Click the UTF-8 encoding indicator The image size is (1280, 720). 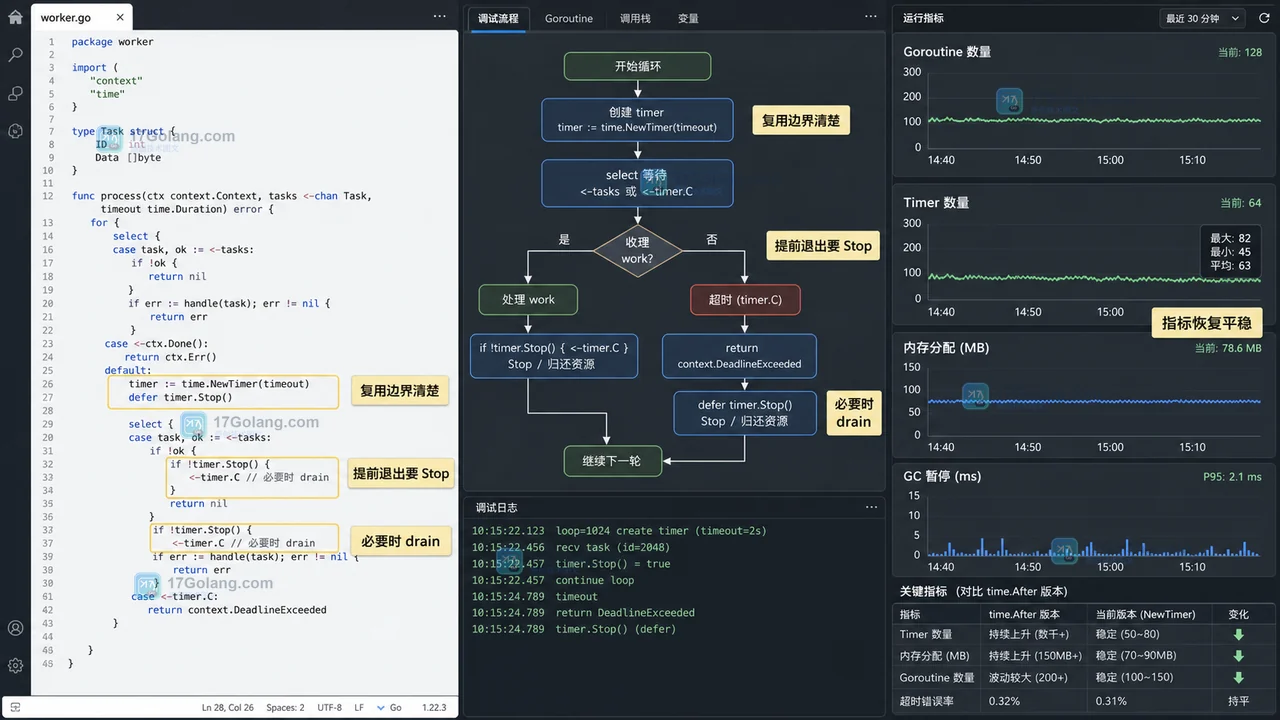(330, 707)
